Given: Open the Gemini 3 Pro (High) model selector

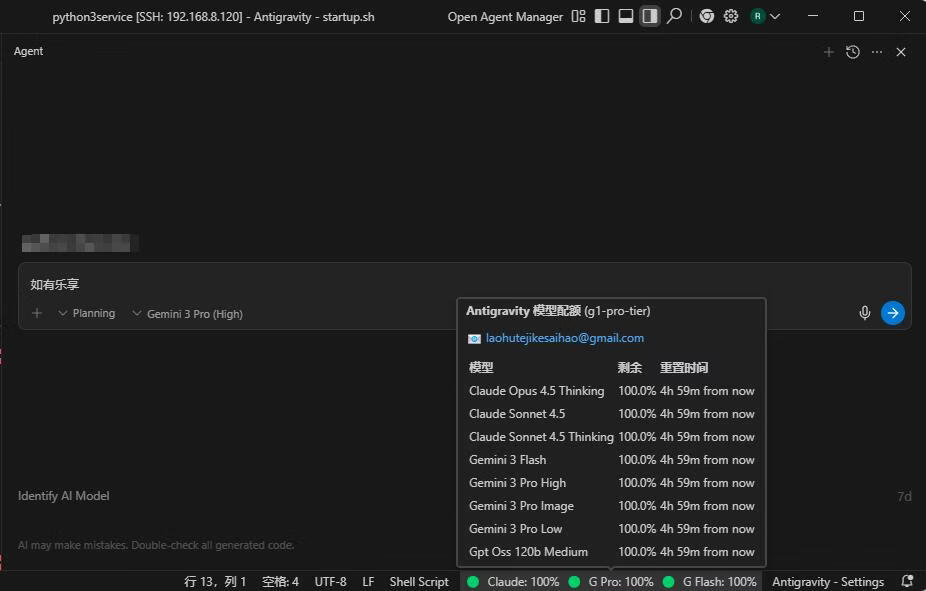Looking at the screenshot, I should tap(187, 313).
